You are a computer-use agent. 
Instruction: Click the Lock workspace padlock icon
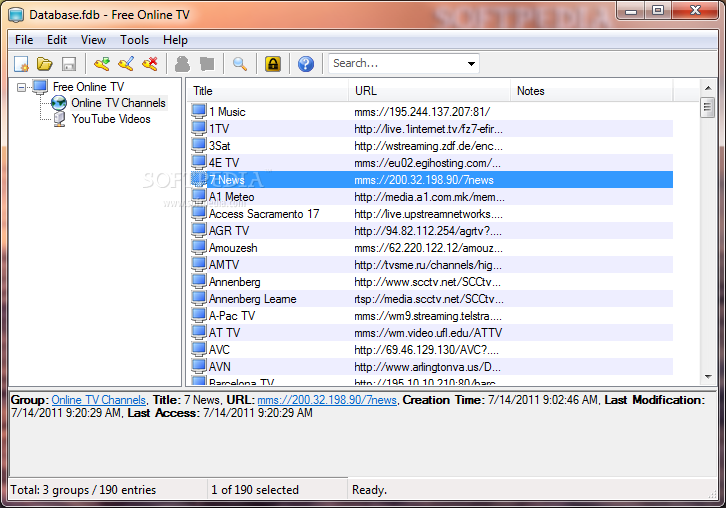[x=273, y=63]
